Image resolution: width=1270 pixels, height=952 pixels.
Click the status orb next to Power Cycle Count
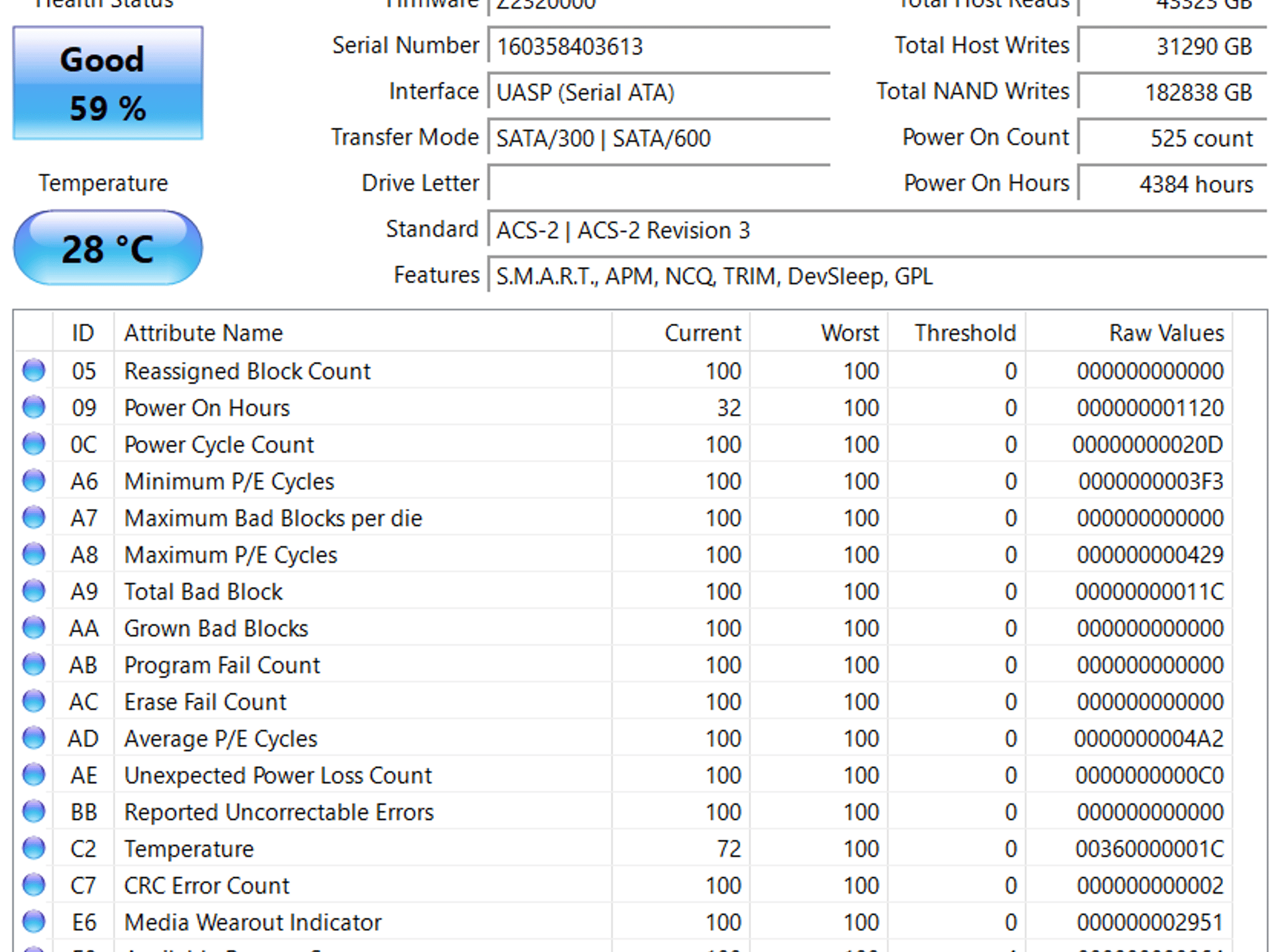coord(33,444)
